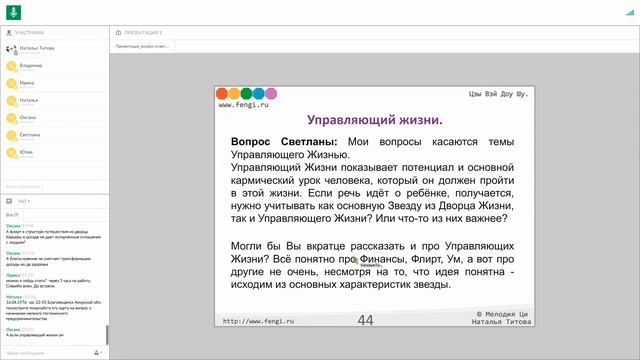
Task: Click Лариса's name in the chat
Action: point(13,275)
